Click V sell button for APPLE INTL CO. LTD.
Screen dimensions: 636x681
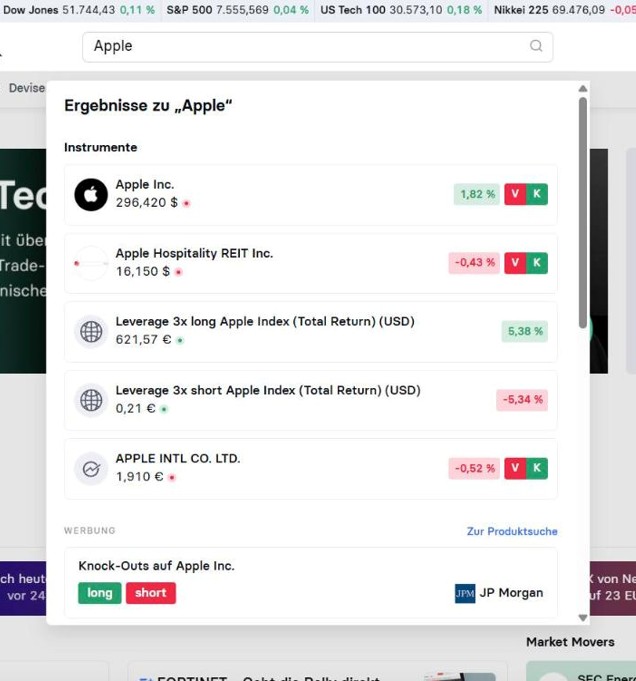[x=515, y=468]
